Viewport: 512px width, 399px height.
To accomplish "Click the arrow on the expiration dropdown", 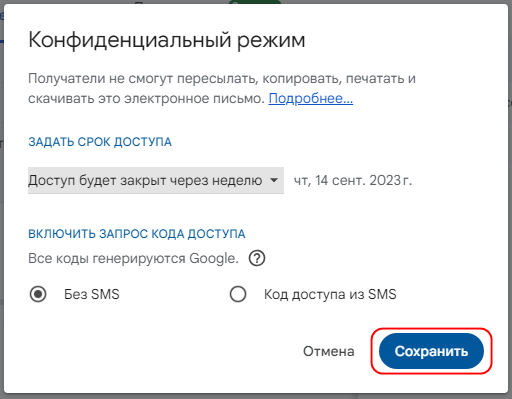I will (274, 180).
